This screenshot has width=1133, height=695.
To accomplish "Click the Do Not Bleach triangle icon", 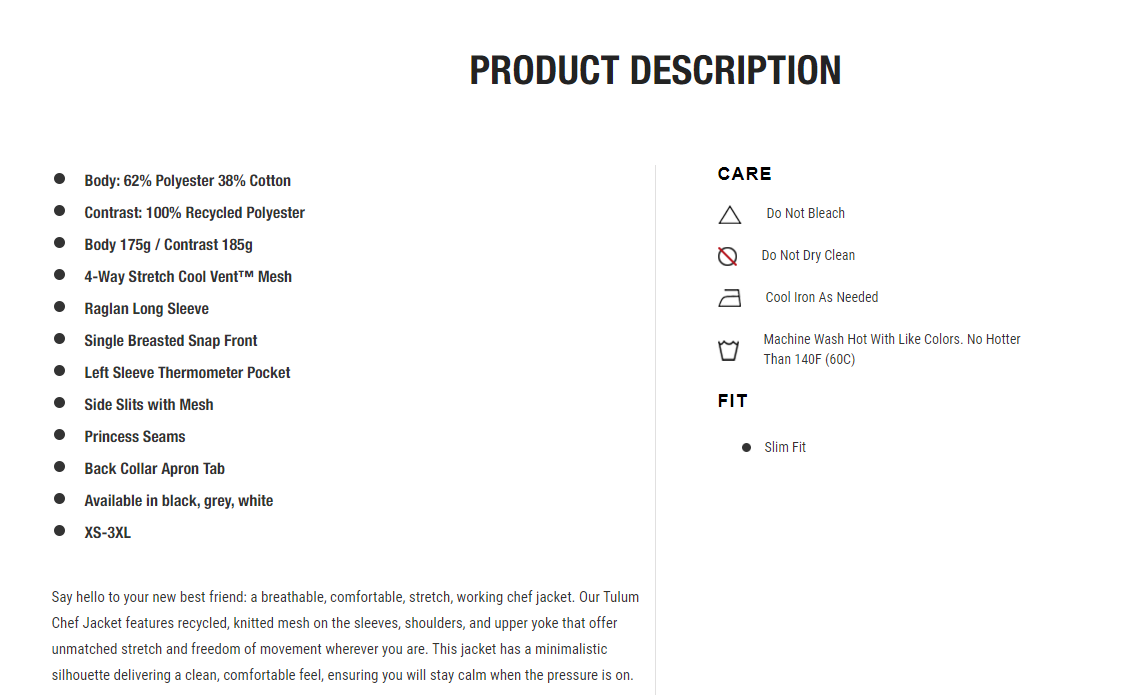I will point(730,215).
